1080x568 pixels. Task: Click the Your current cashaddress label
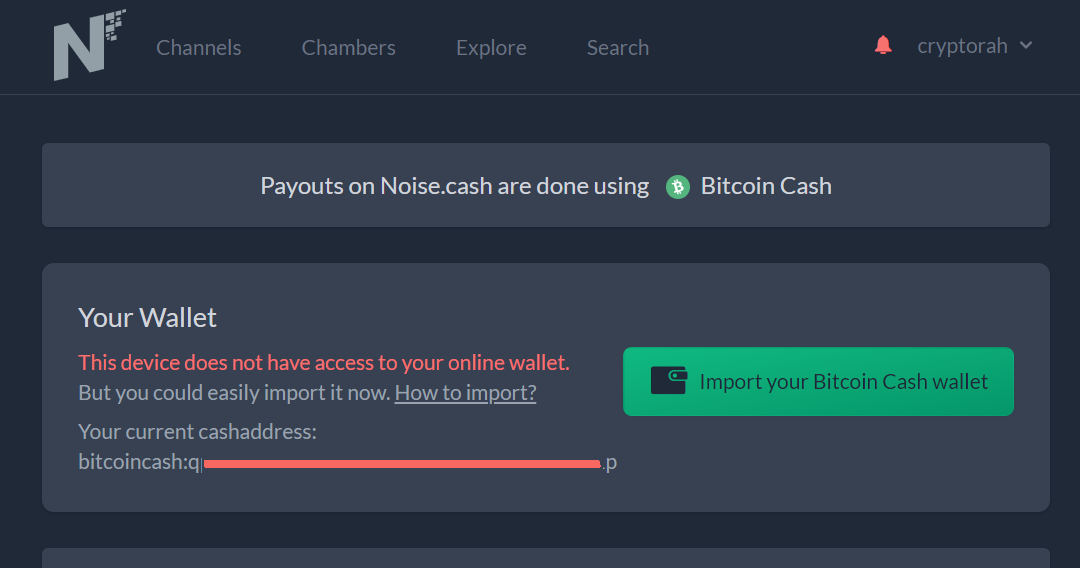point(198,432)
